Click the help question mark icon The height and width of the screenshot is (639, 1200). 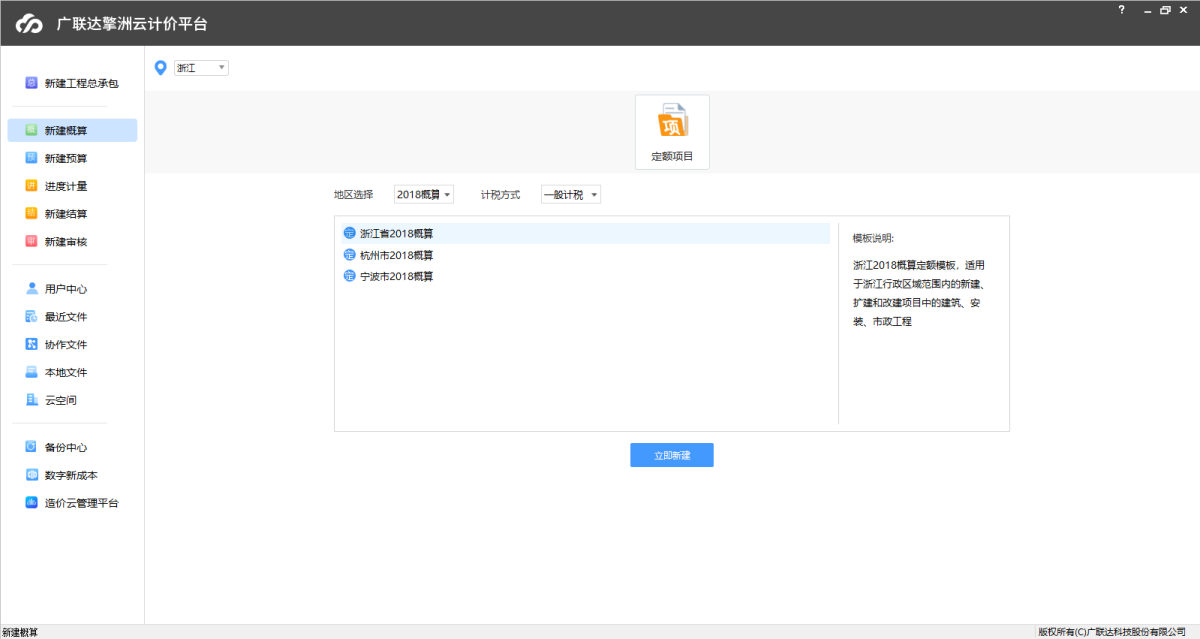(1121, 9)
